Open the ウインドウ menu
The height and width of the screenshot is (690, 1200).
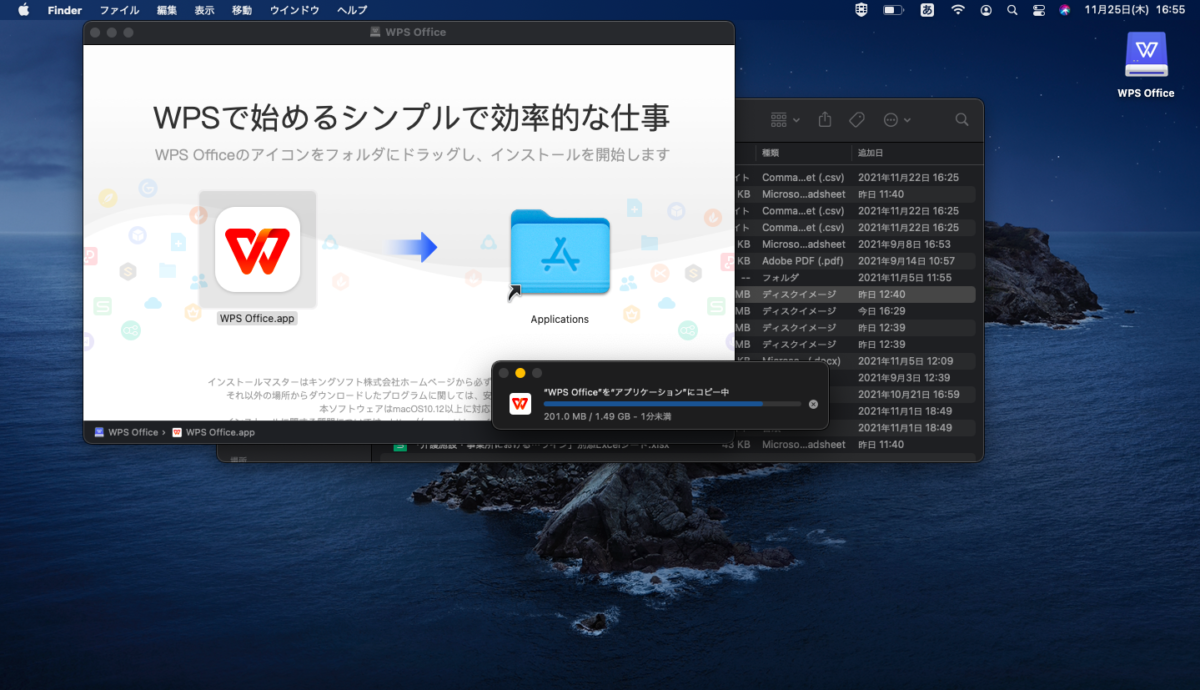pyautogui.click(x=295, y=10)
